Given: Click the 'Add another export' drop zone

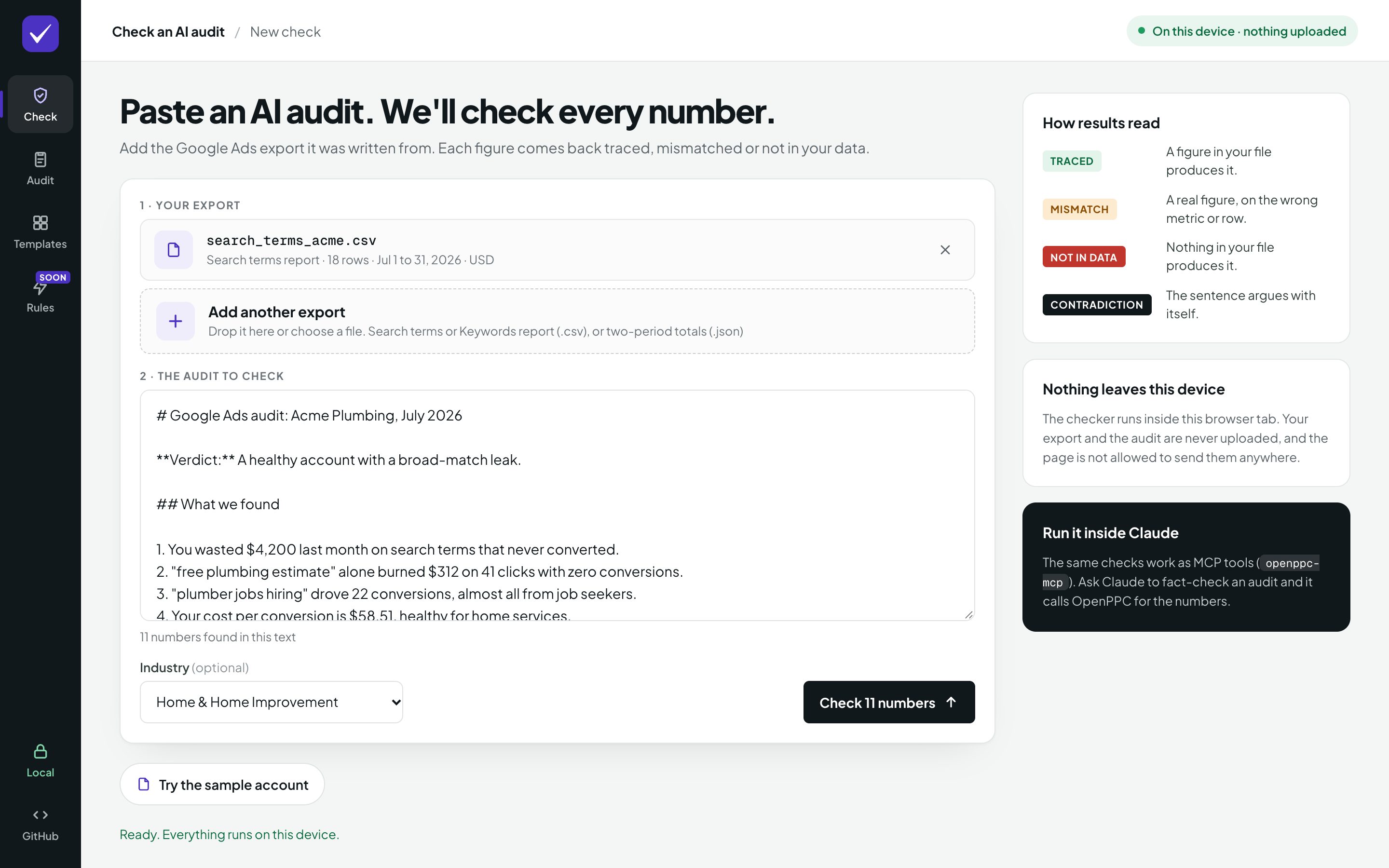Looking at the screenshot, I should (x=558, y=321).
